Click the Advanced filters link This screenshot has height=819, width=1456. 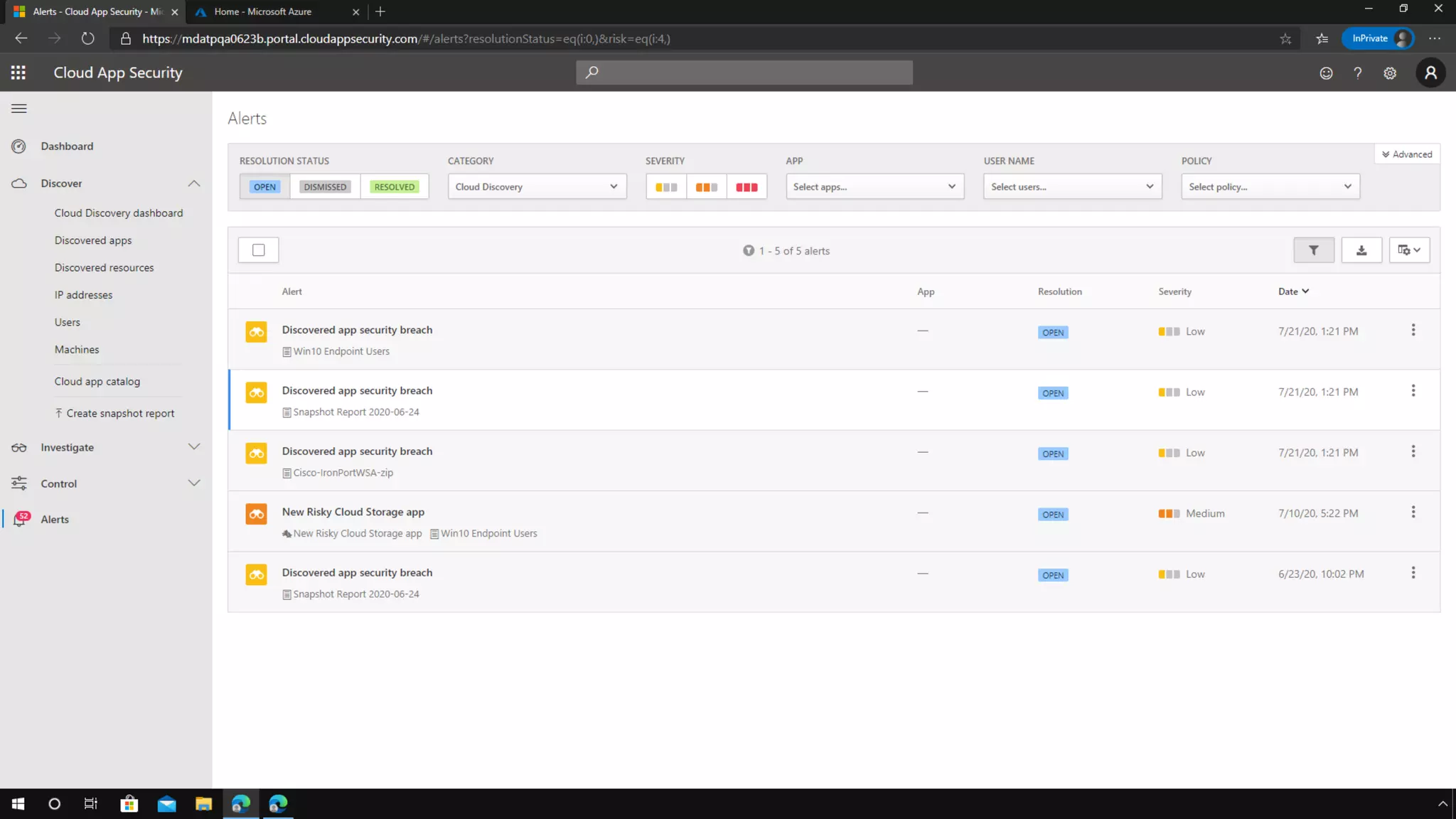[1406, 154]
